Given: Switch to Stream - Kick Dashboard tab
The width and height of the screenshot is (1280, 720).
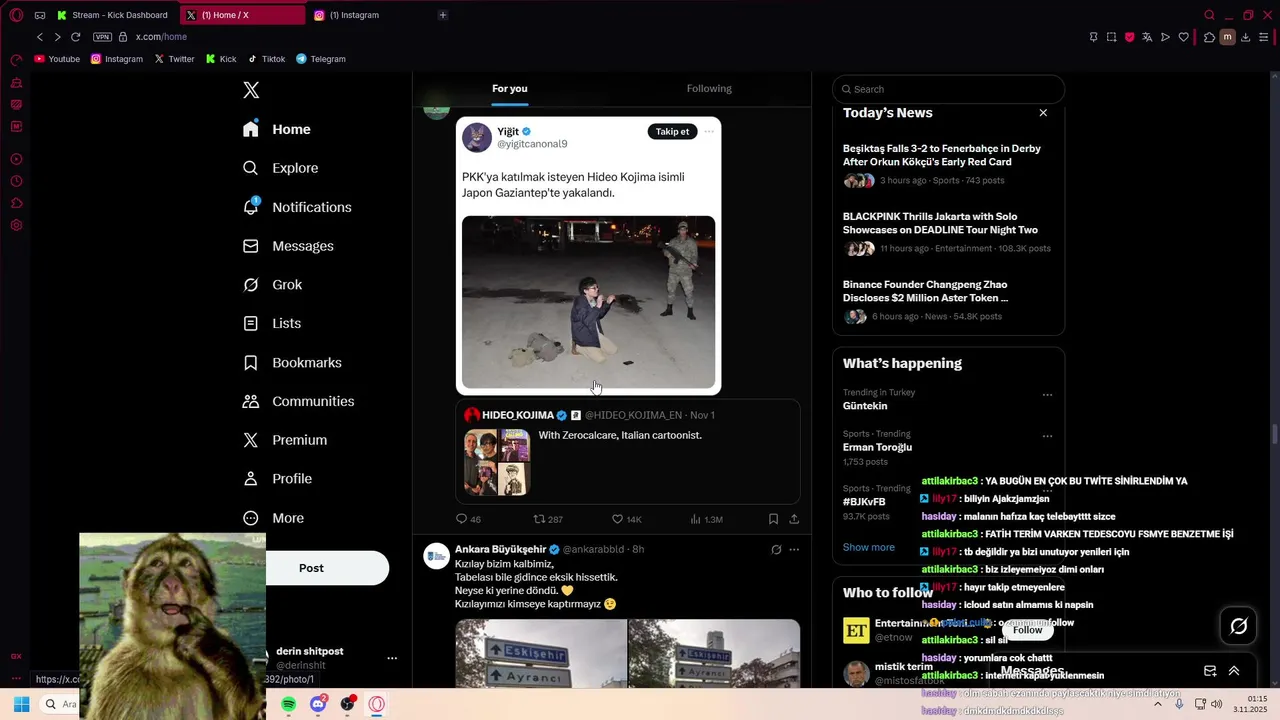Looking at the screenshot, I should tap(113, 15).
